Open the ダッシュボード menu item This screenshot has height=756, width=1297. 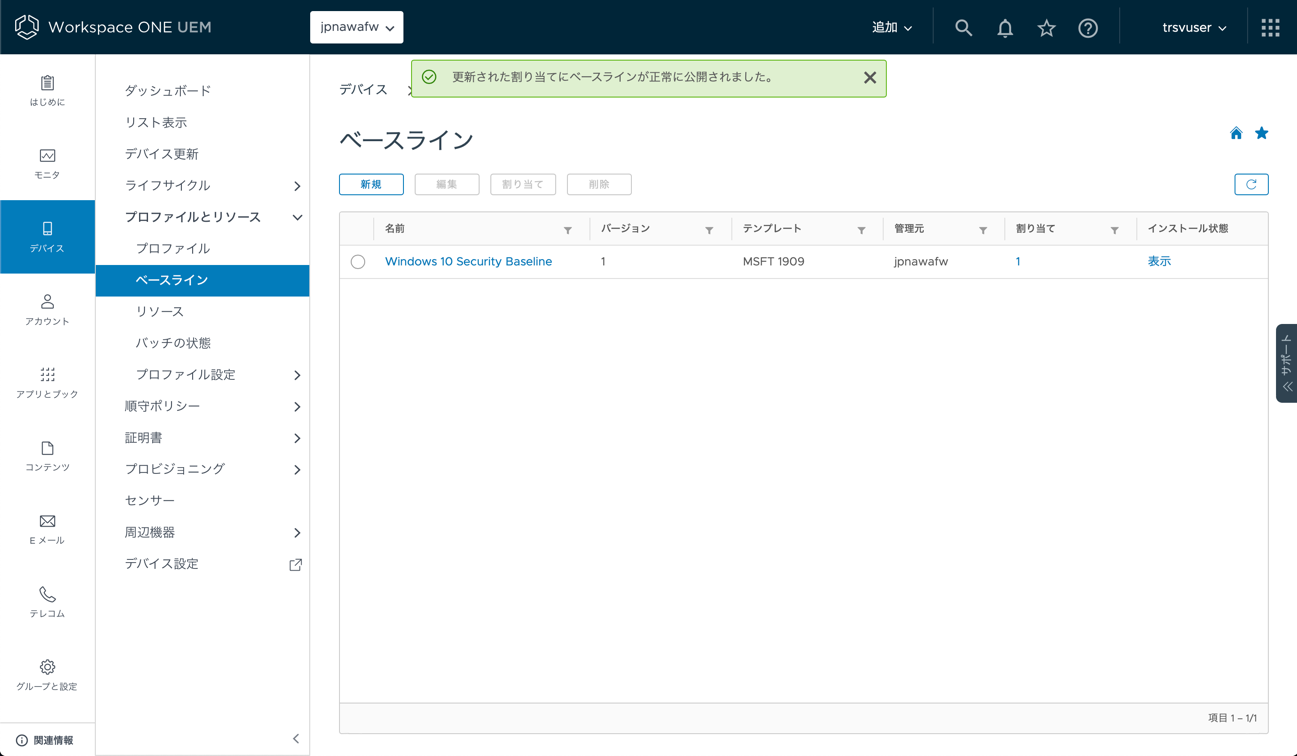168,91
